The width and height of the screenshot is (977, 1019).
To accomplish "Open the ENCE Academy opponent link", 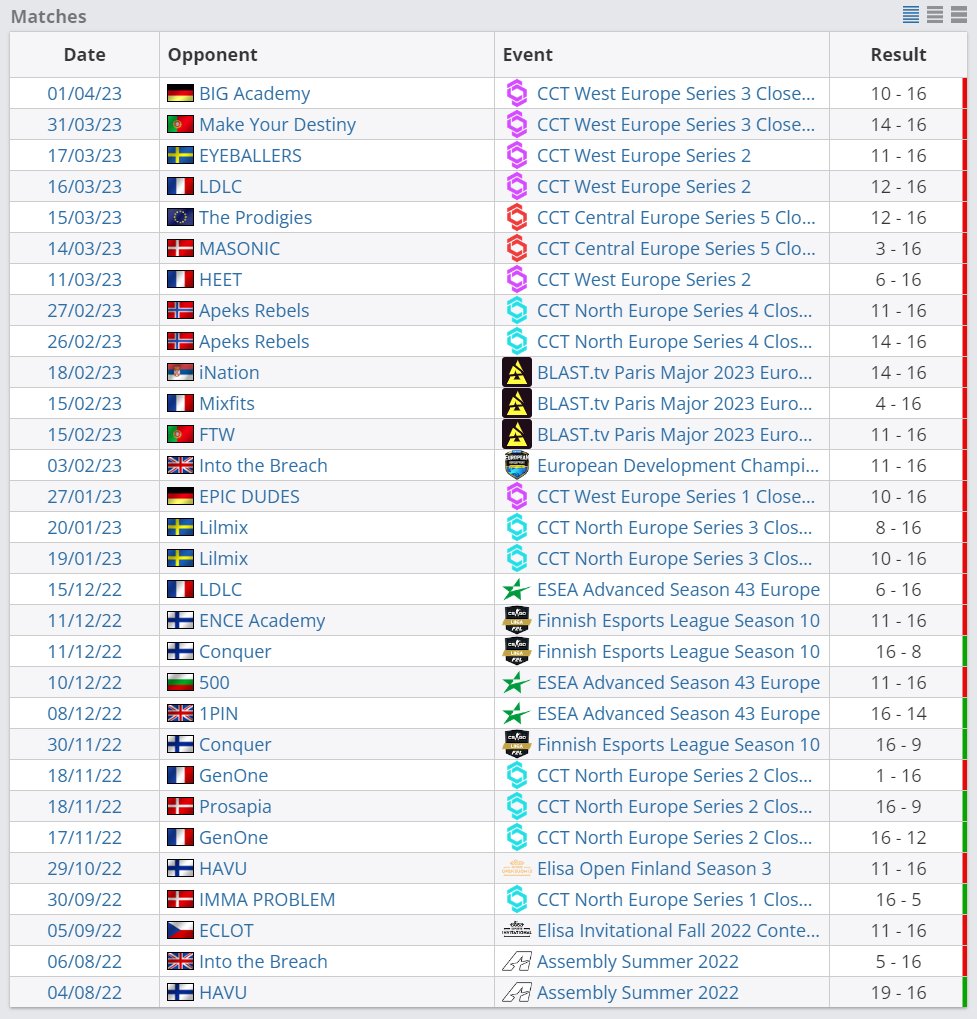I will pyautogui.click(x=262, y=621).
